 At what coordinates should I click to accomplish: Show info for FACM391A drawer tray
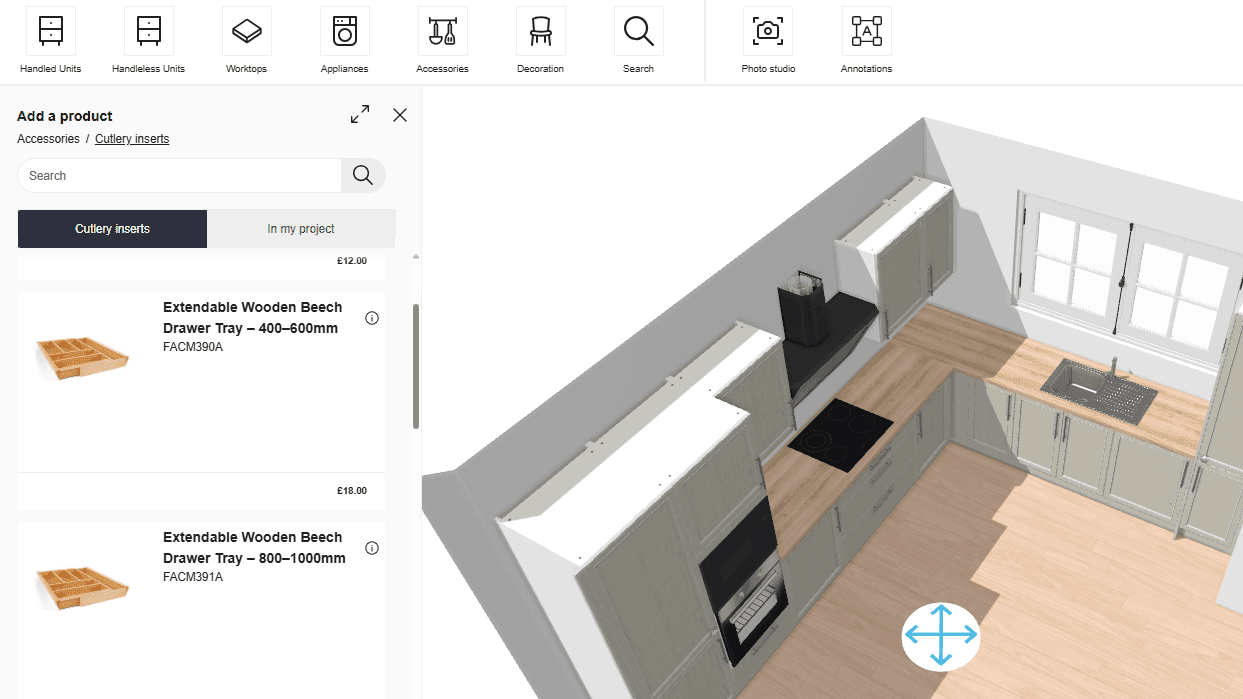pyautogui.click(x=372, y=548)
